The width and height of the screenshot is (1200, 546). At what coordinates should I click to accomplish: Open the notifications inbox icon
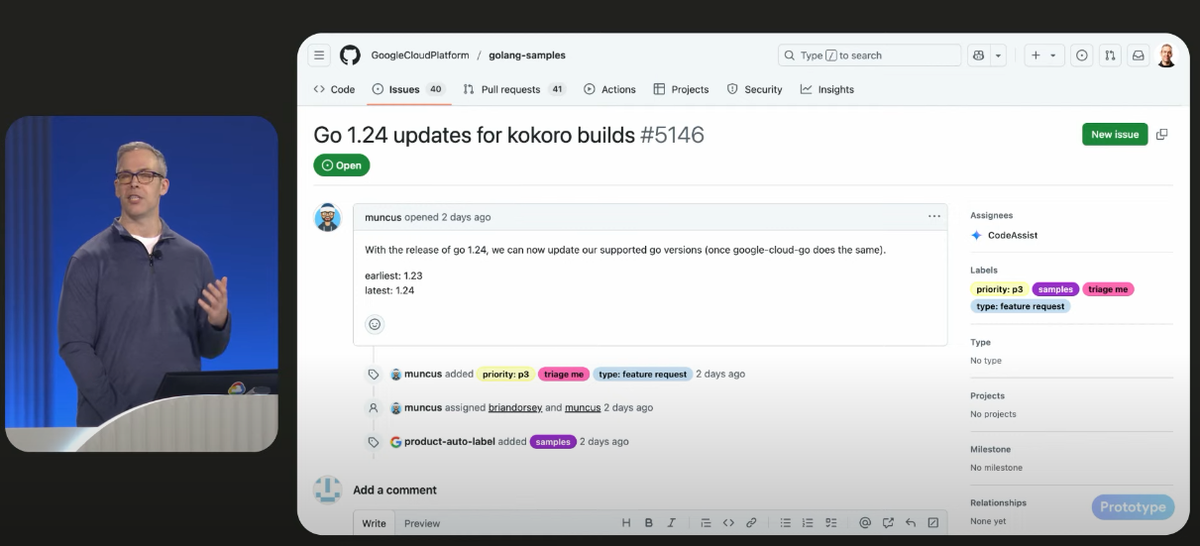pyautogui.click(x=1138, y=56)
